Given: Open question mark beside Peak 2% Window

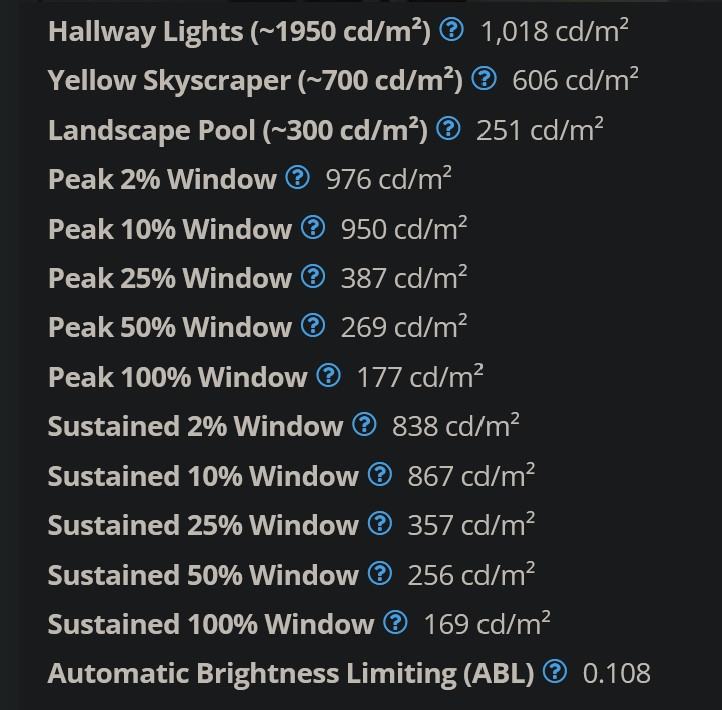Looking at the screenshot, I should (x=297, y=178).
